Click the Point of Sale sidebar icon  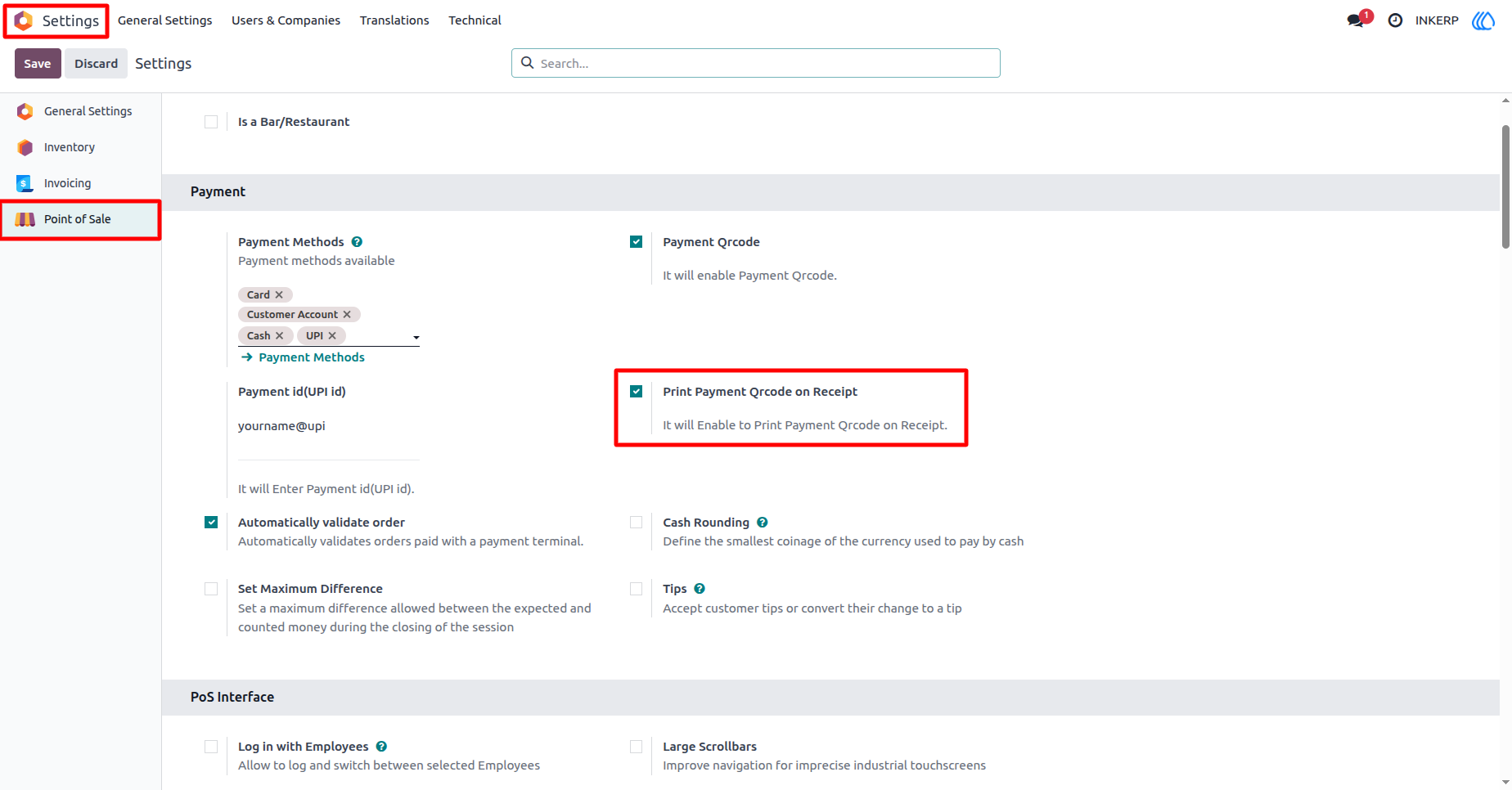[x=25, y=219]
